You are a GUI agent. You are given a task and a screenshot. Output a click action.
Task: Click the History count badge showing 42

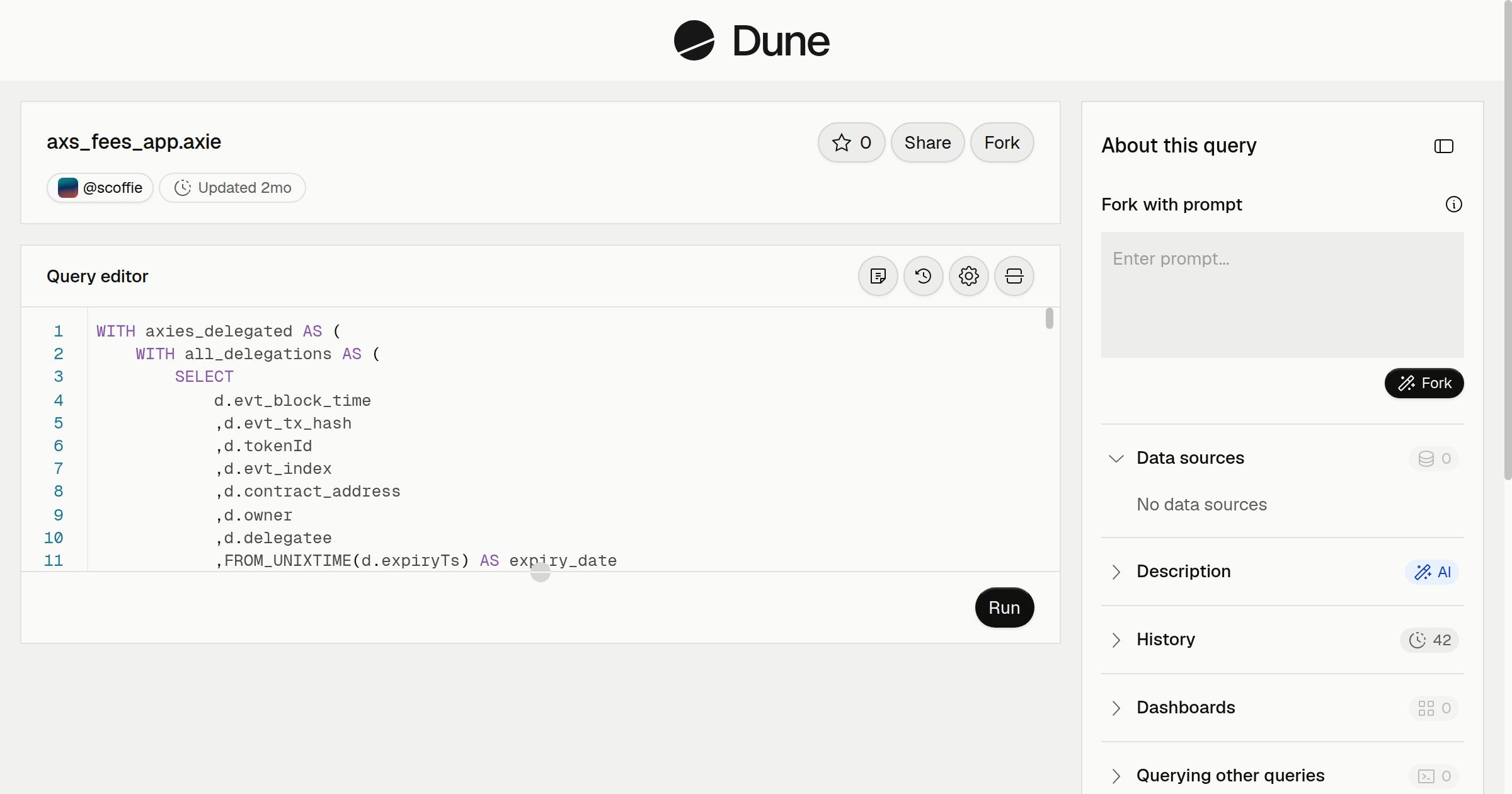(1429, 640)
